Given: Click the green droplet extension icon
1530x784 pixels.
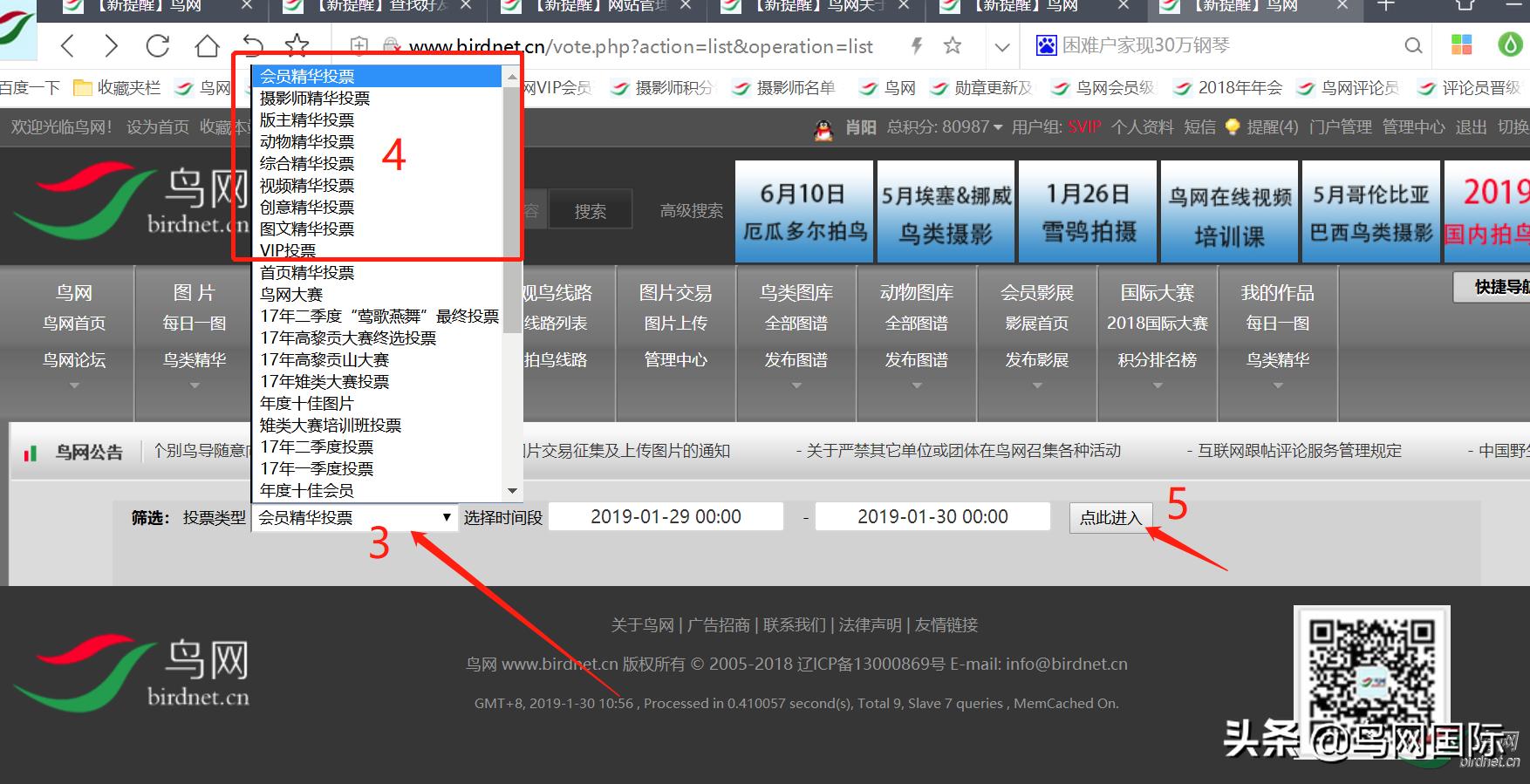Looking at the screenshot, I should pos(1509,44).
